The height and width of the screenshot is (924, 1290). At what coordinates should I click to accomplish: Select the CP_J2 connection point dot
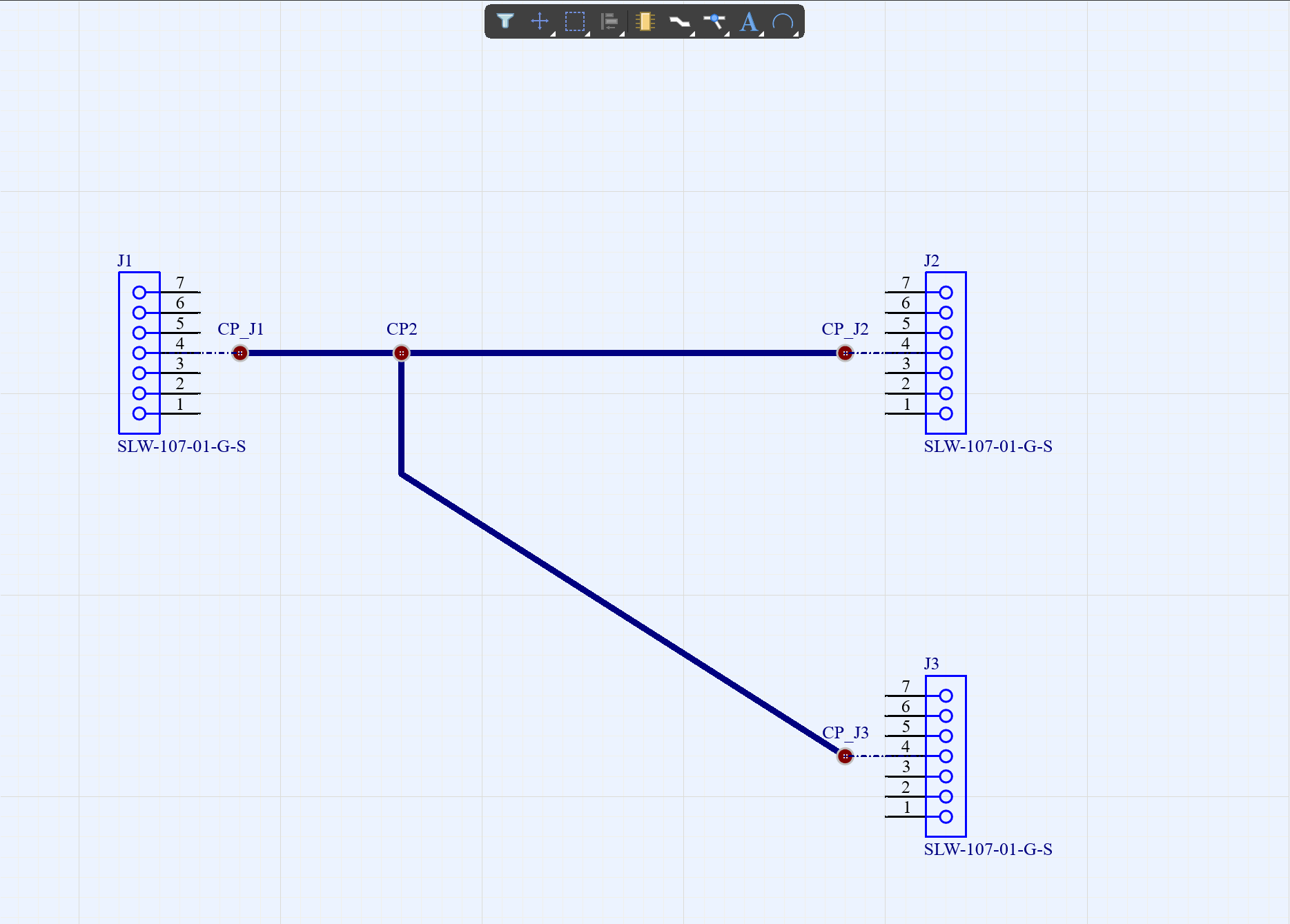pos(845,353)
